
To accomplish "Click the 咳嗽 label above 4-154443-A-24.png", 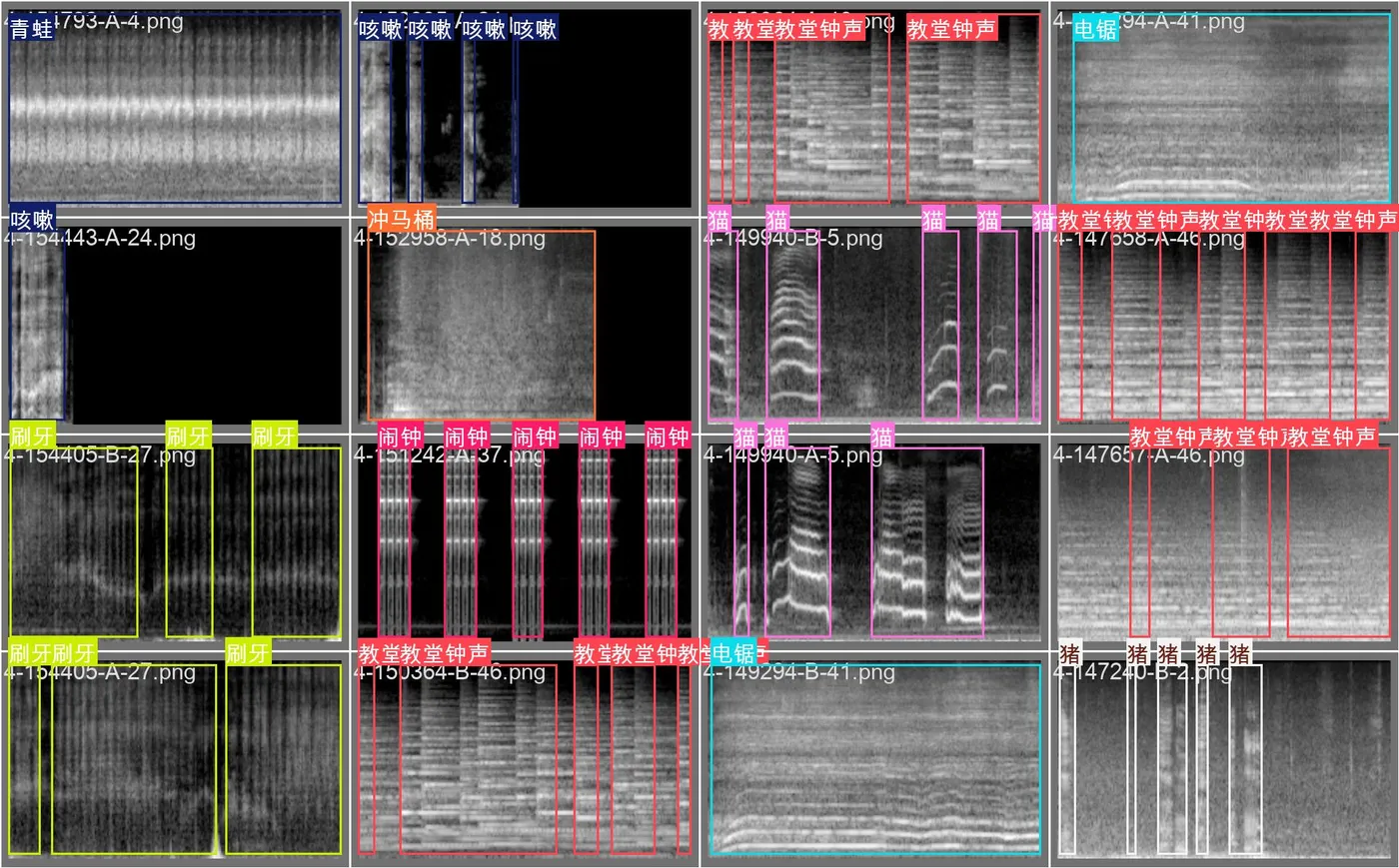I will click(32, 219).
